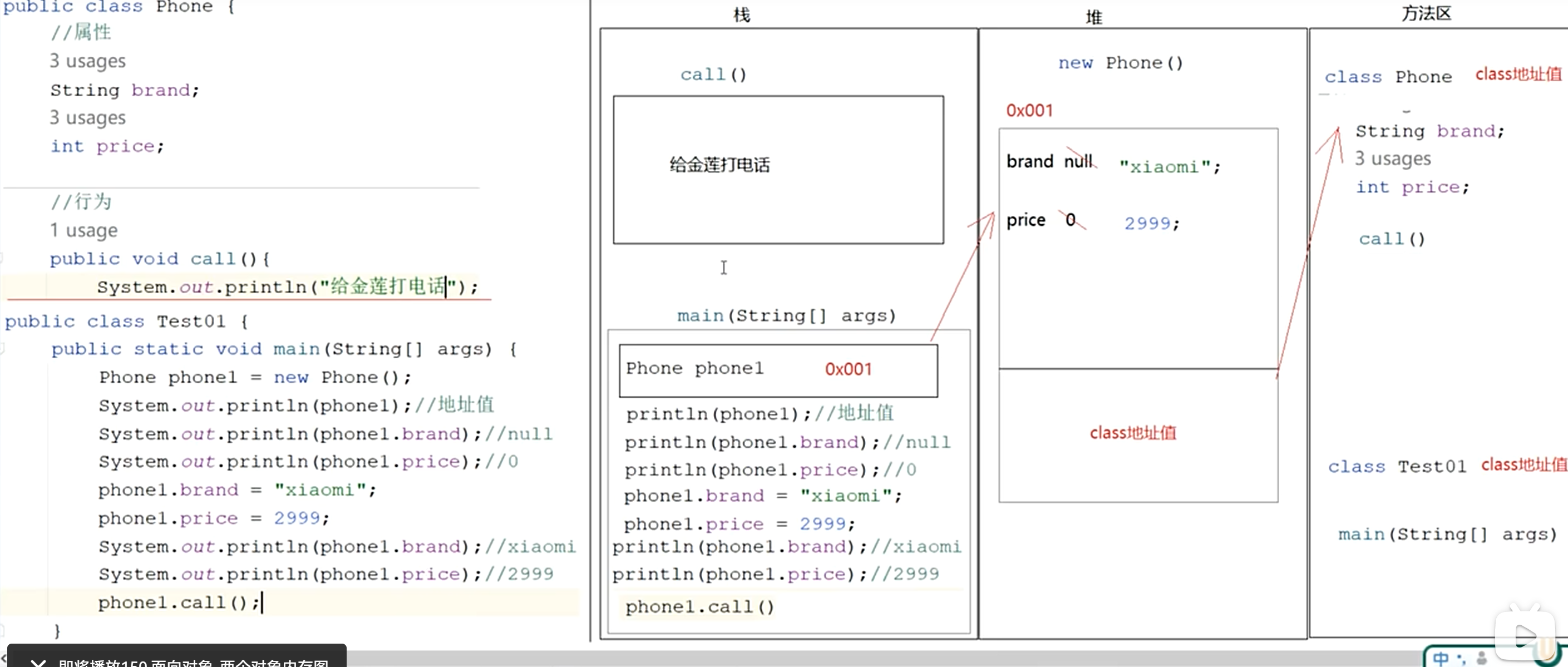Click the left scroll arrow at bottom
Screen dimensions: 1568x667
(3, 658)
